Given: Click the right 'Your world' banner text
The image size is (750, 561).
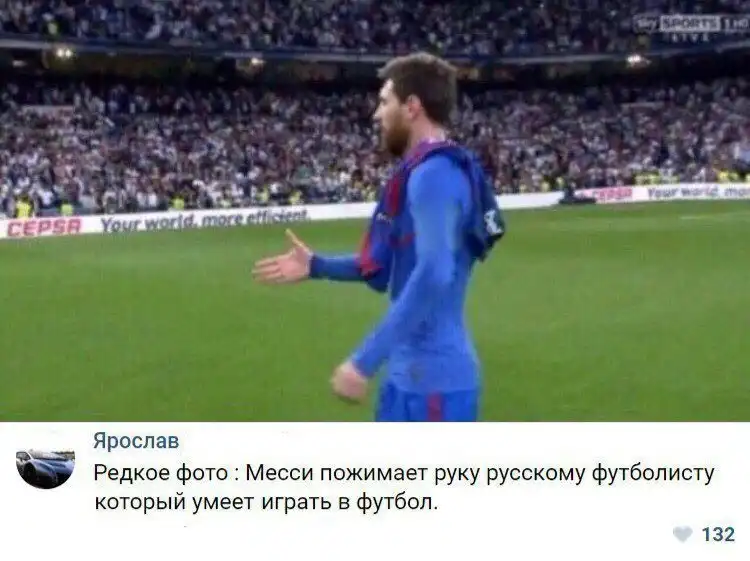Looking at the screenshot, I should point(698,191).
